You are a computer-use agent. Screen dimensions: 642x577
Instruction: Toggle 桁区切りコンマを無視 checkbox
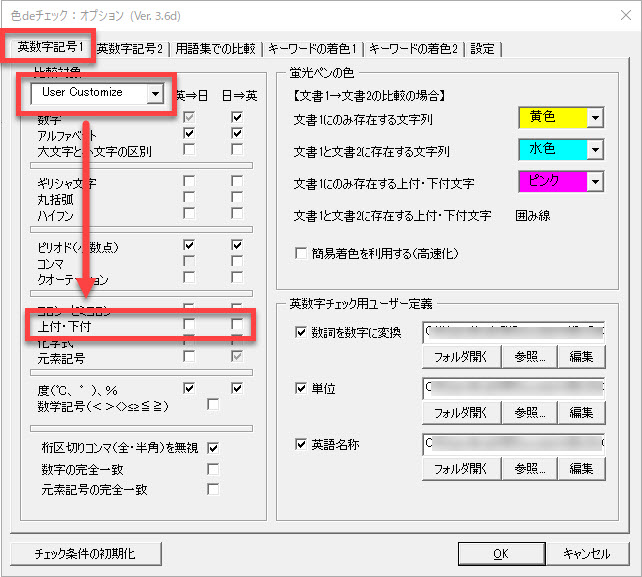(213, 448)
